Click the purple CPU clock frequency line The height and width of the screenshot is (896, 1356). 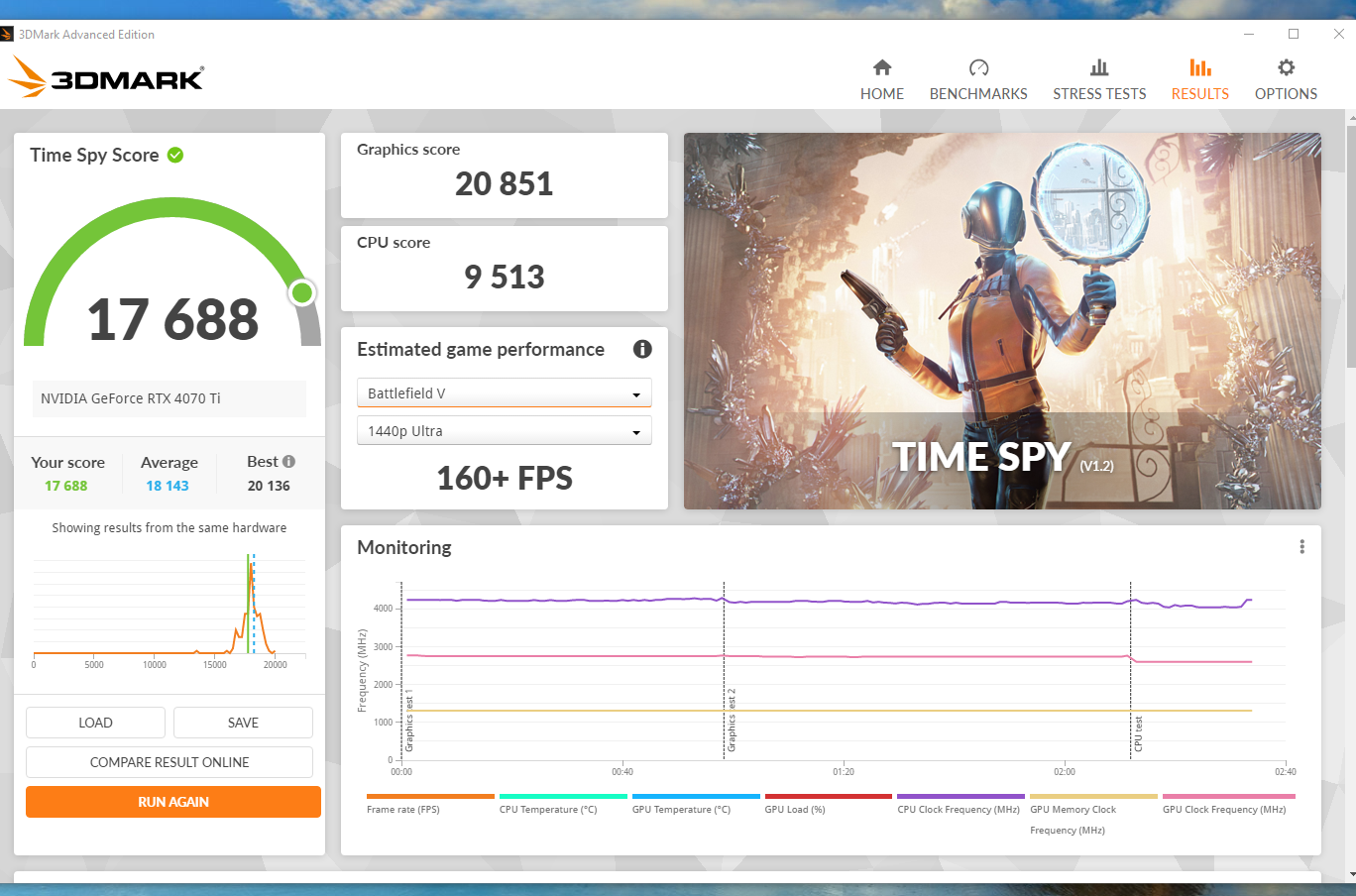tap(829, 602)
